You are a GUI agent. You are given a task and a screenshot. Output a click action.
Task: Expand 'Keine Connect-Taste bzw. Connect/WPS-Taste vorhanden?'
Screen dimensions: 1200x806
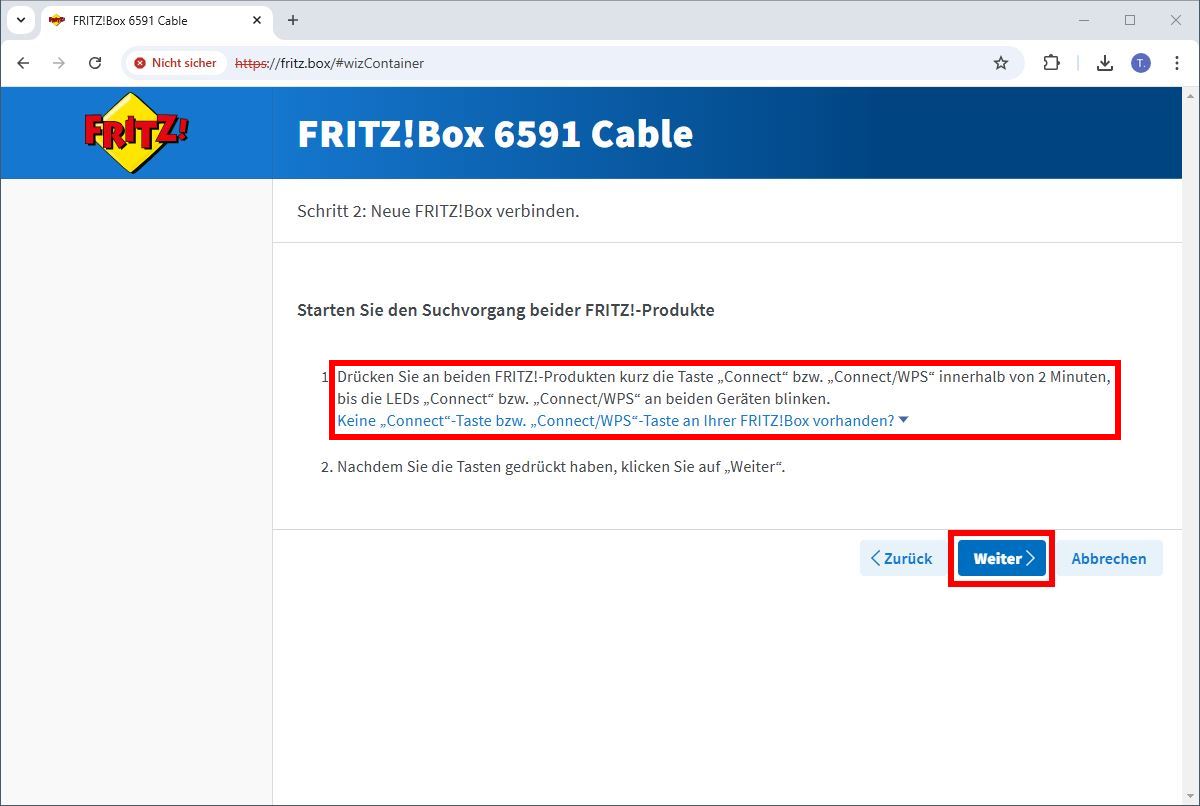[x=620, y=420]
